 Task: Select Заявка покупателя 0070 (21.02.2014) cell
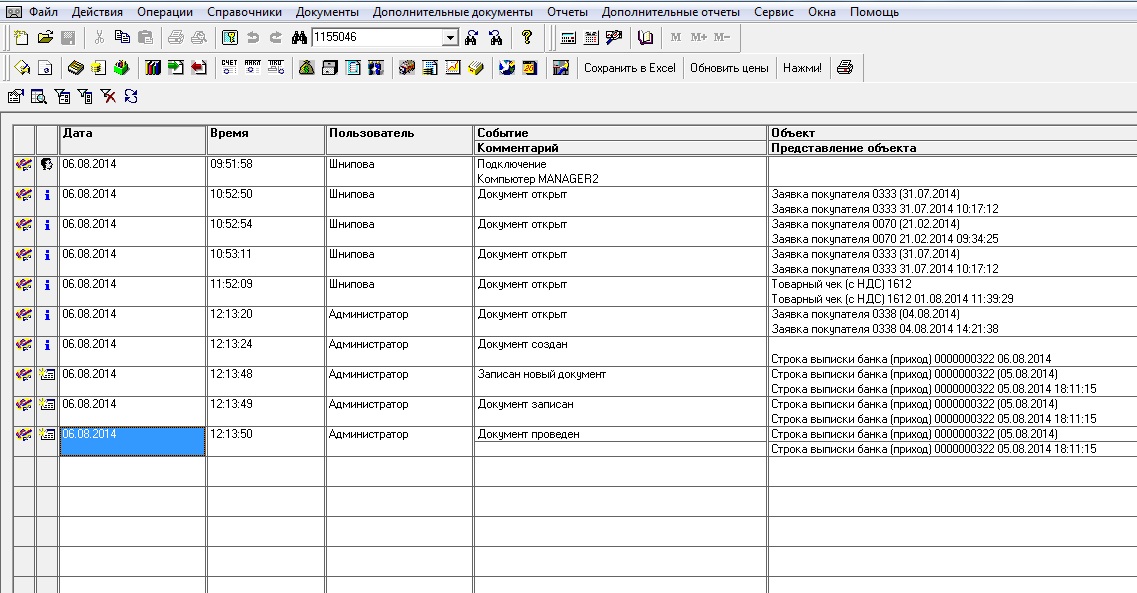click(x=953, y=224)
